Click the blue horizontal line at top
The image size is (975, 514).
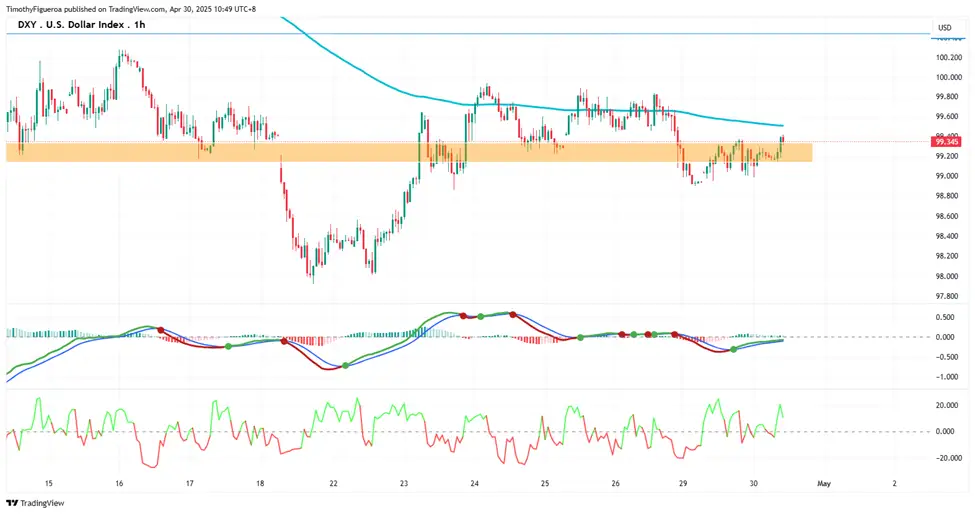tap(466, 34)
